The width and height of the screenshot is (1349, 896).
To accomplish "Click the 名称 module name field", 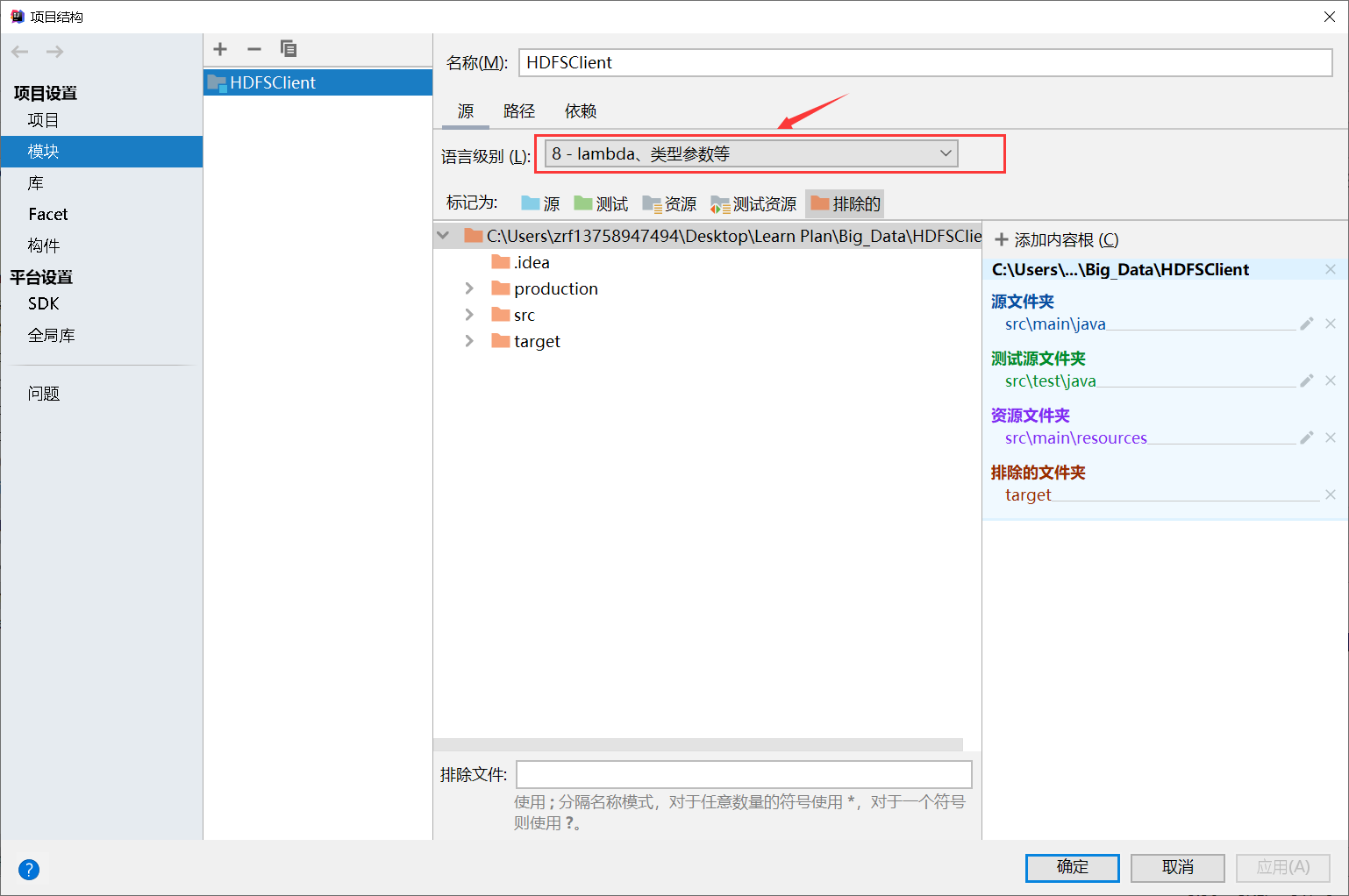I will (x=925, y=62).
